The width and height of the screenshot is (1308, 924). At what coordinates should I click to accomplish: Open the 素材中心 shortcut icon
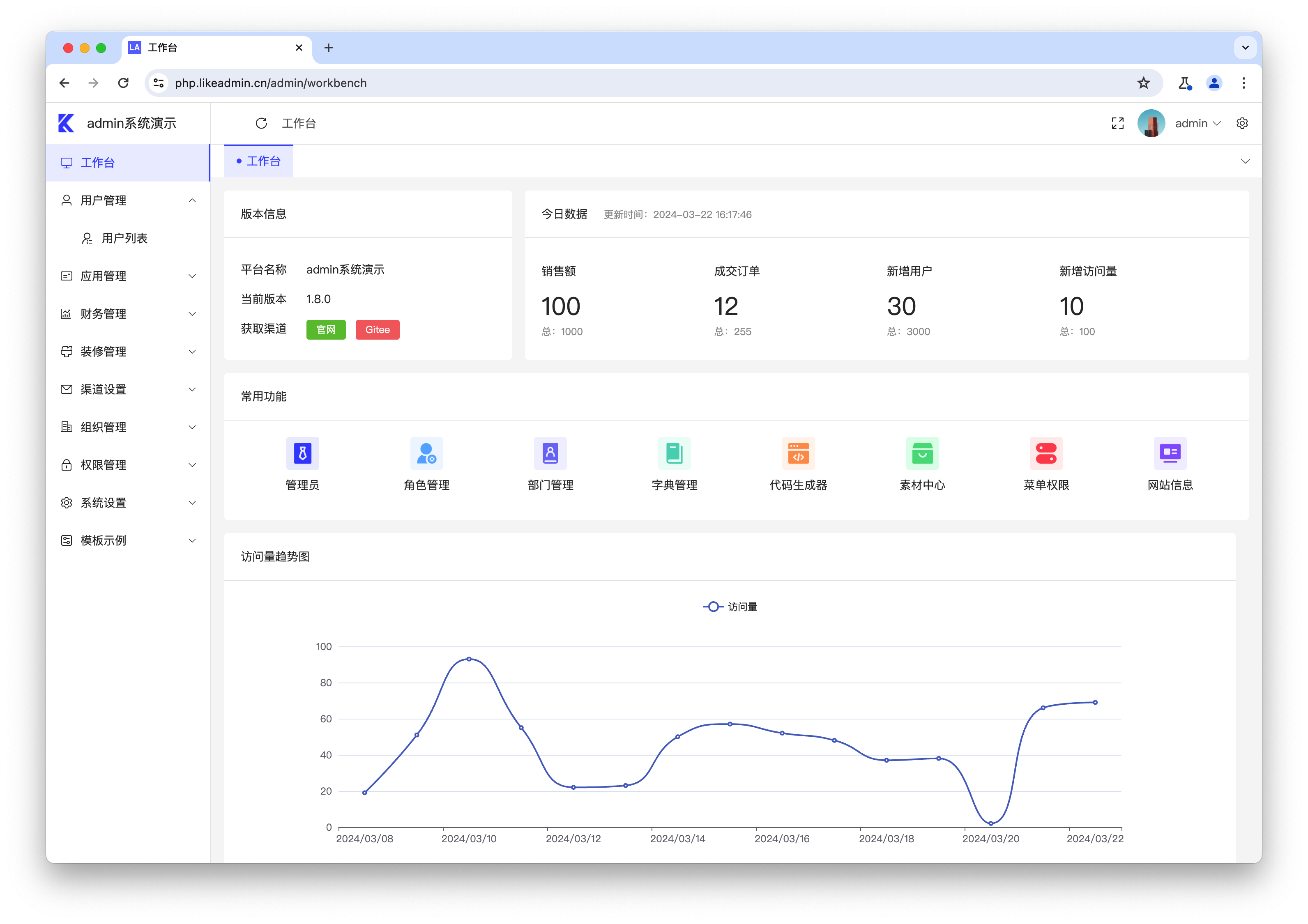point(922,454)
